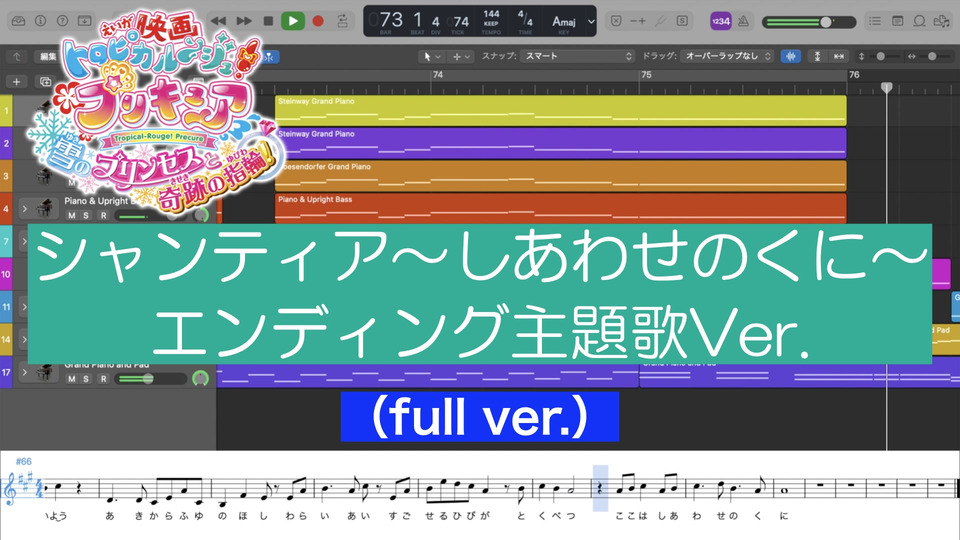Viewport: 960px width, 540px height.
Task: Click the green Play button
Action: click(293, 21)
